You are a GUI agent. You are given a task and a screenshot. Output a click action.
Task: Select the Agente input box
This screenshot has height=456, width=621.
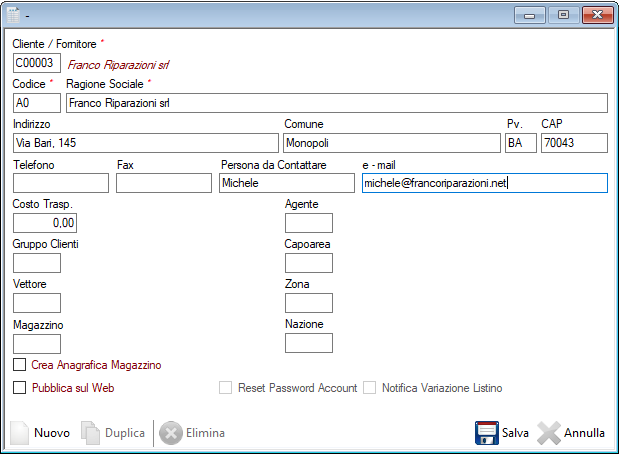point(308,223)
